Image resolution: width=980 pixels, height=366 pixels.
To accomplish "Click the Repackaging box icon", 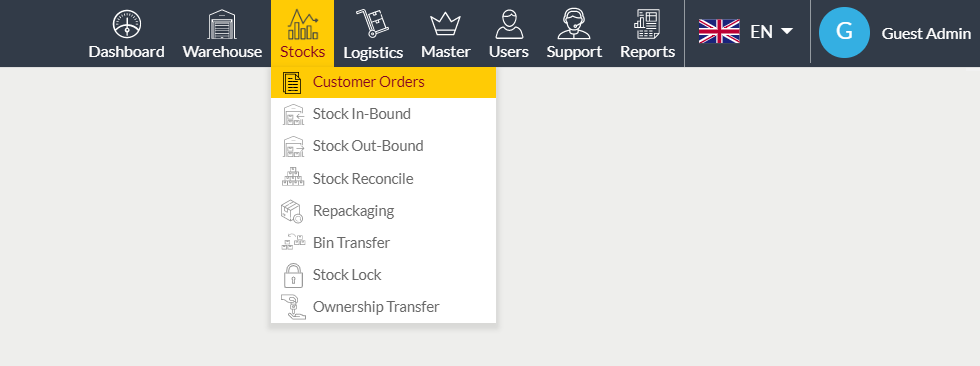I will point(292,211).
